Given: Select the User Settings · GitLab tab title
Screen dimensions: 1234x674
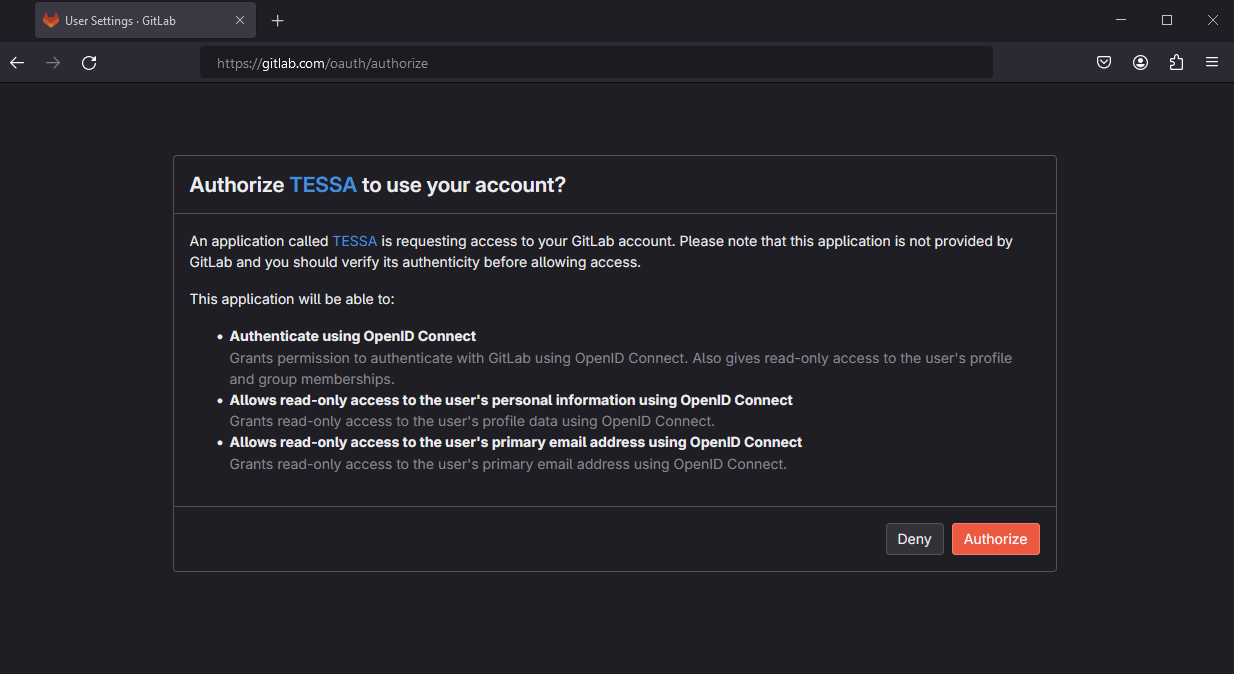Looking at the screenshot, I should pyautogui.click(x=120, y=20).
